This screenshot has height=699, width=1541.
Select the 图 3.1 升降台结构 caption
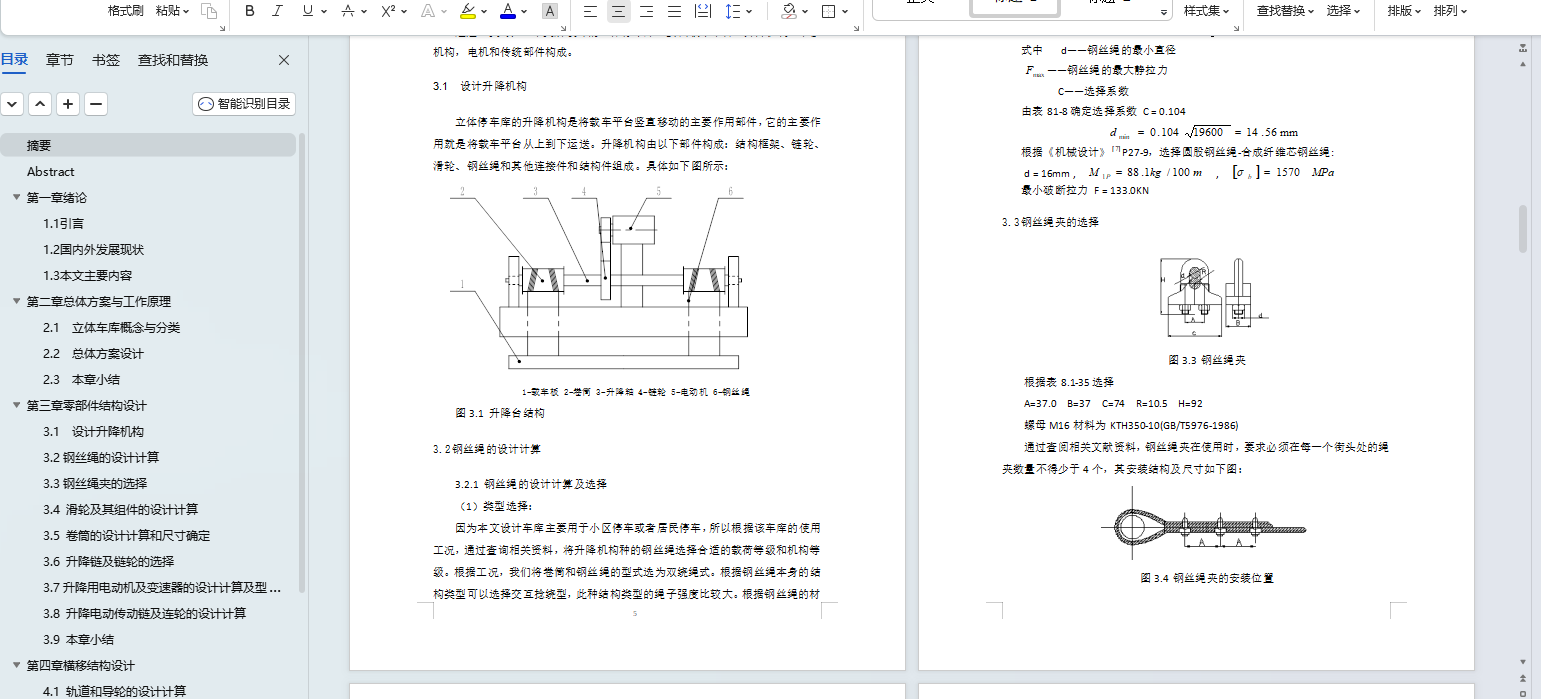499,412
